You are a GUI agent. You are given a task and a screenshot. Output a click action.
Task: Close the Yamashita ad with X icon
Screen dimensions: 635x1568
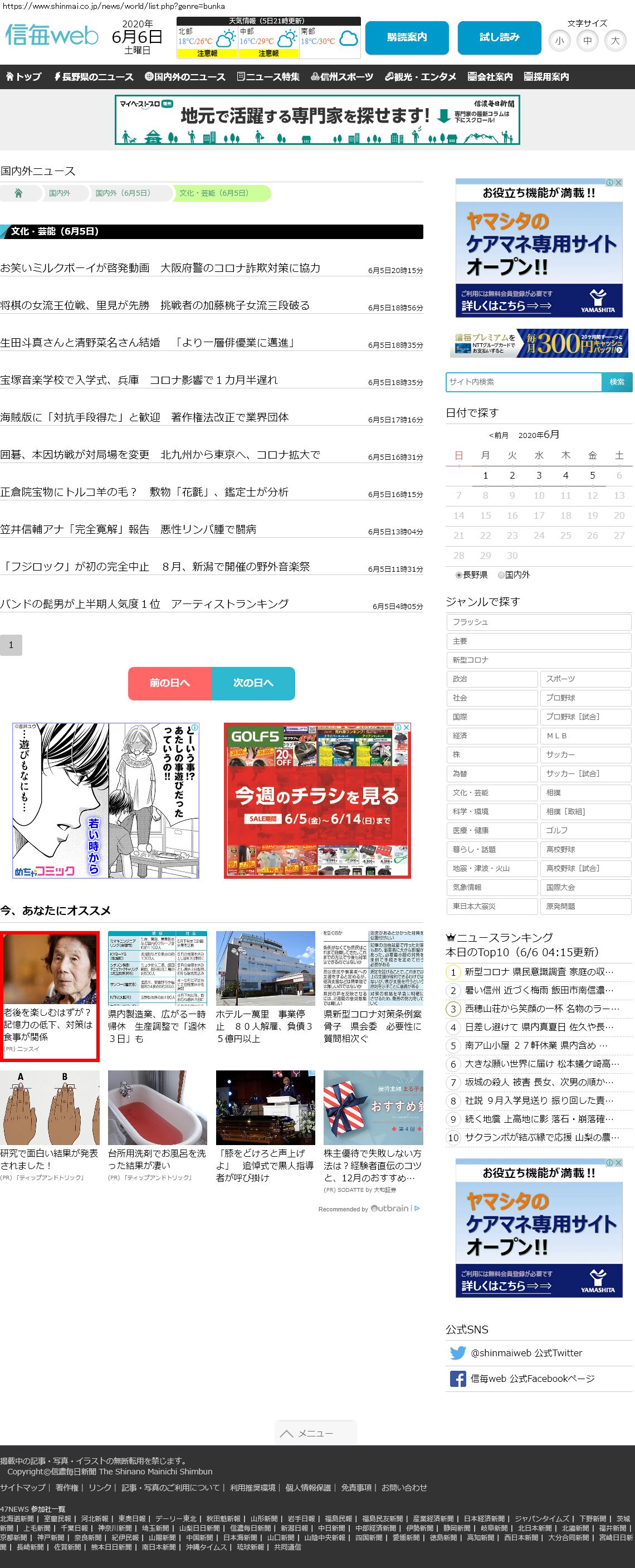click(619, 183)
